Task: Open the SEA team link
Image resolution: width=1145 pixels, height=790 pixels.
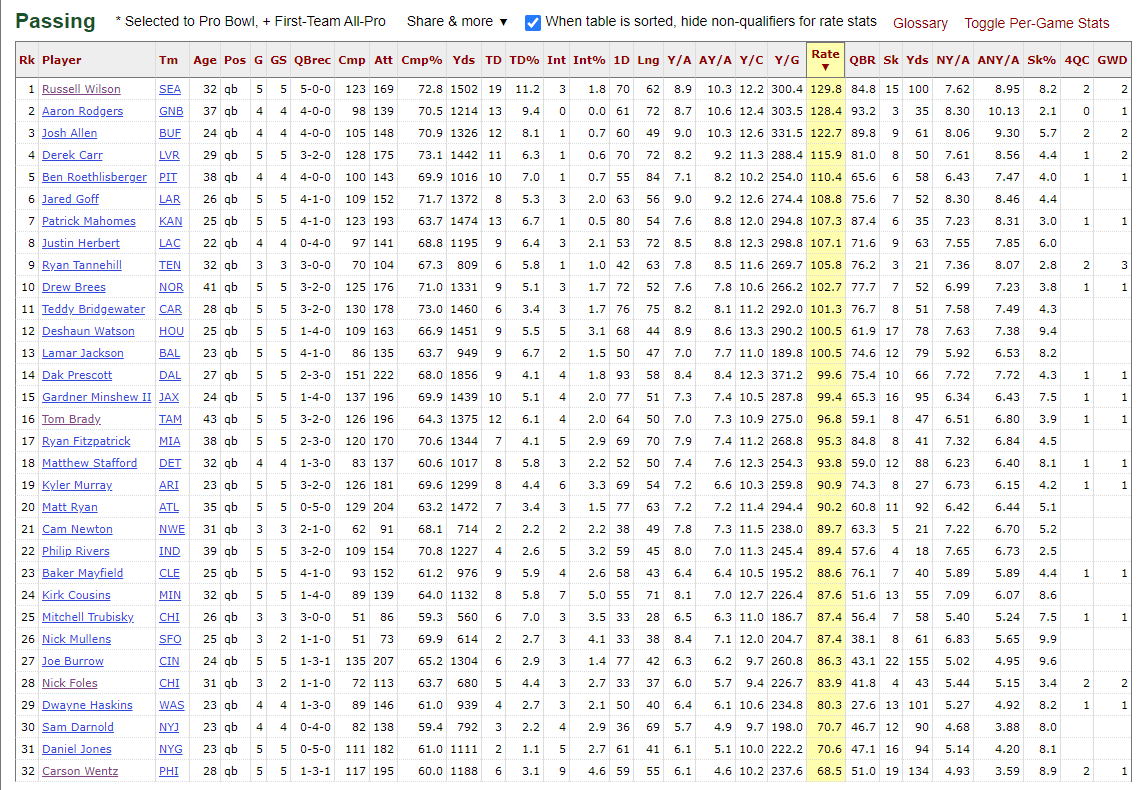Action: (x=170, y=89)
